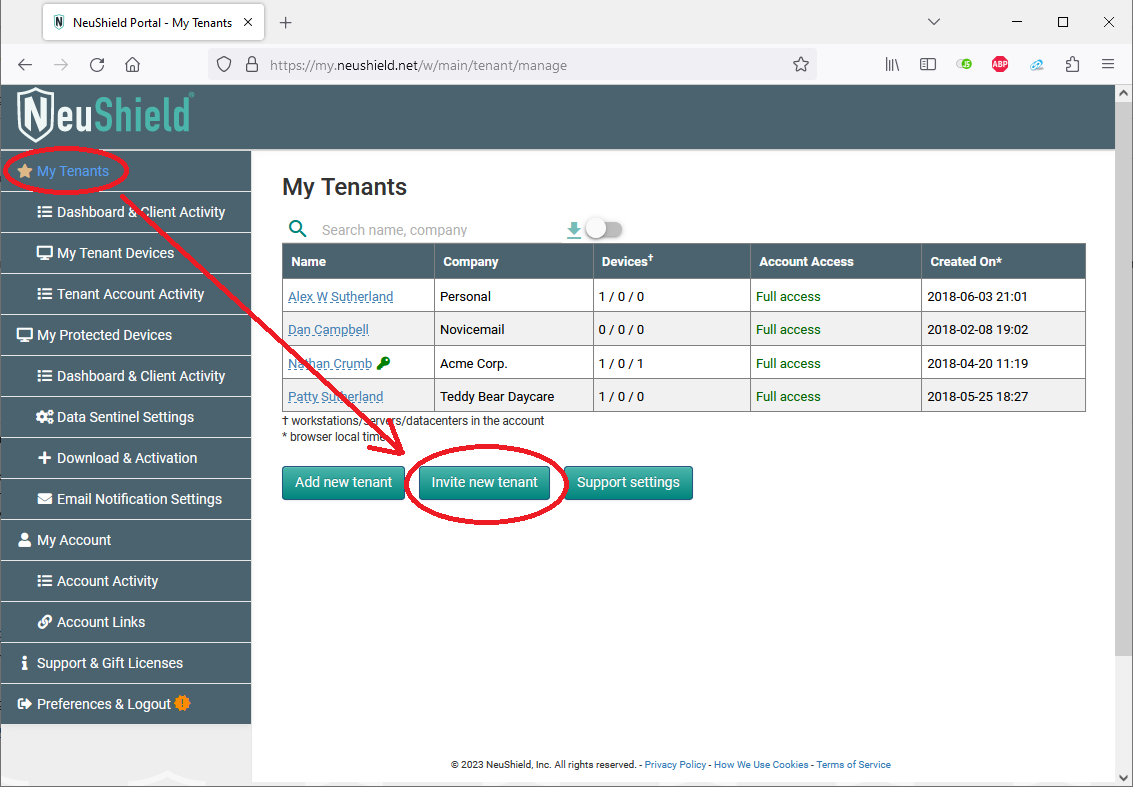Image resolution: width=1133 pixels, height=787 pixels.
Task: Open tenant Nathan Crumb
Action: coord(329,364)
